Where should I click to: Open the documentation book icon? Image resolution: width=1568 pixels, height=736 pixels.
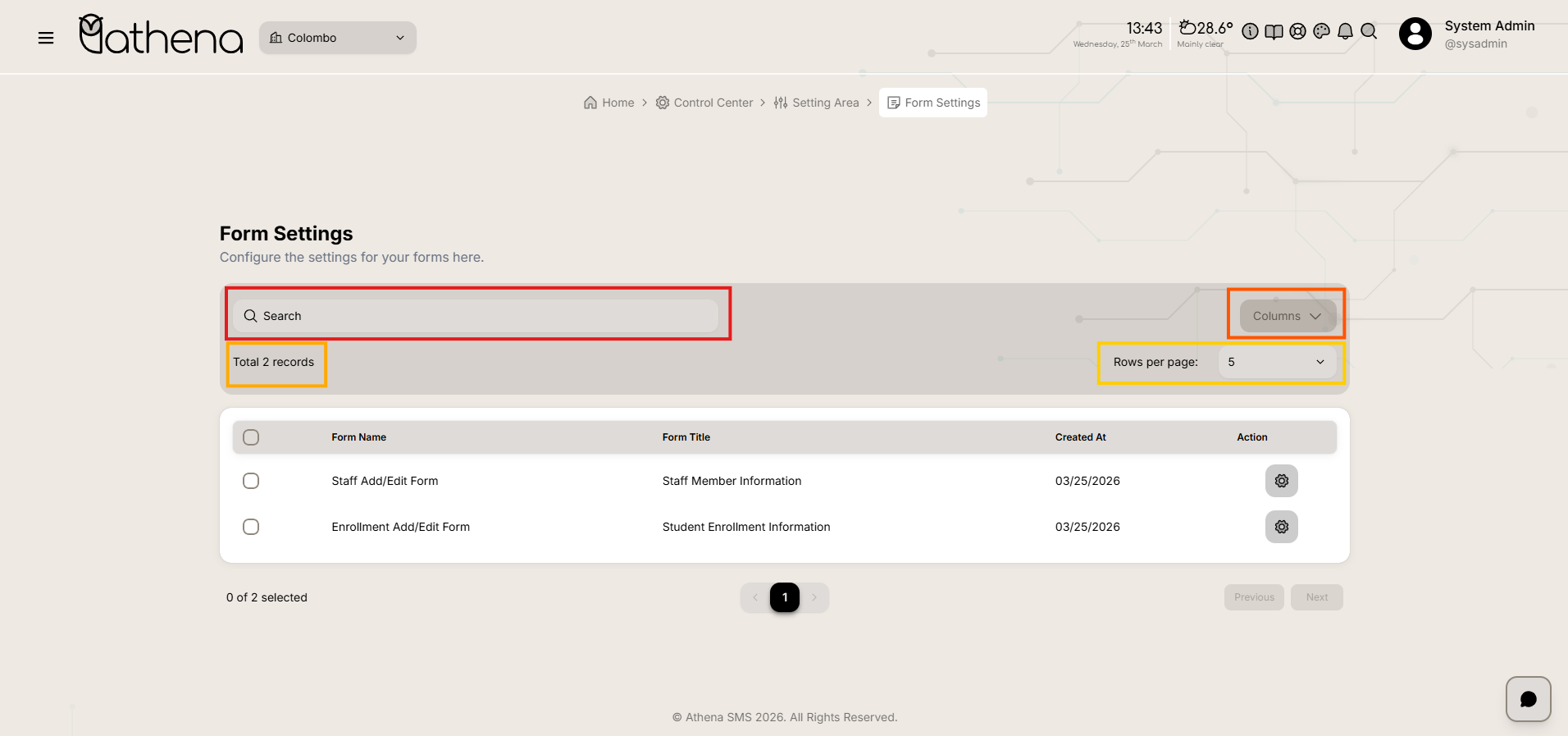tap(1274, 31)
